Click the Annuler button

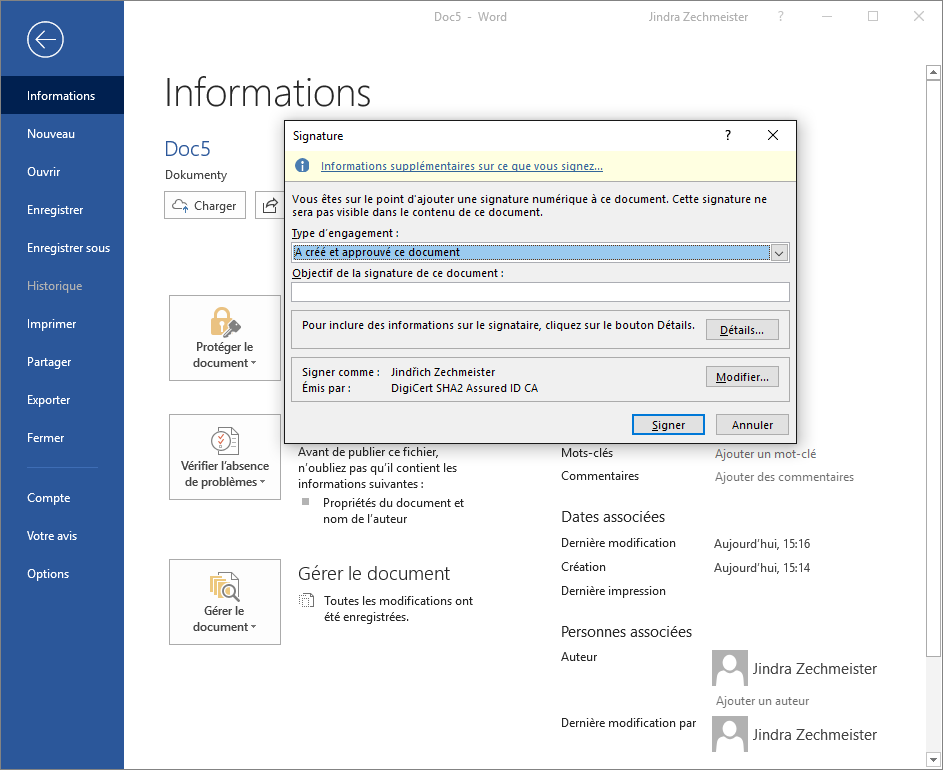pyautogui.click(x=752, y=425)
